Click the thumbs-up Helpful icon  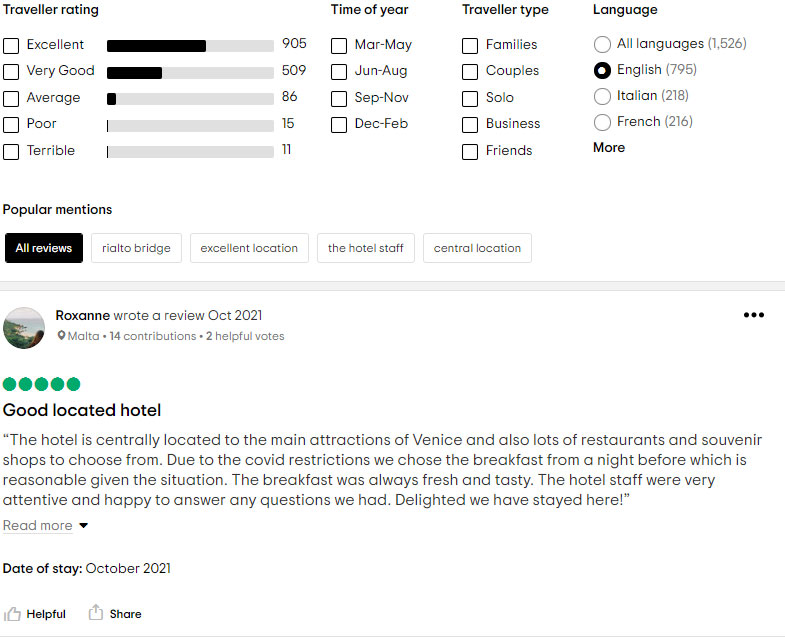click(x=12, y=614)
